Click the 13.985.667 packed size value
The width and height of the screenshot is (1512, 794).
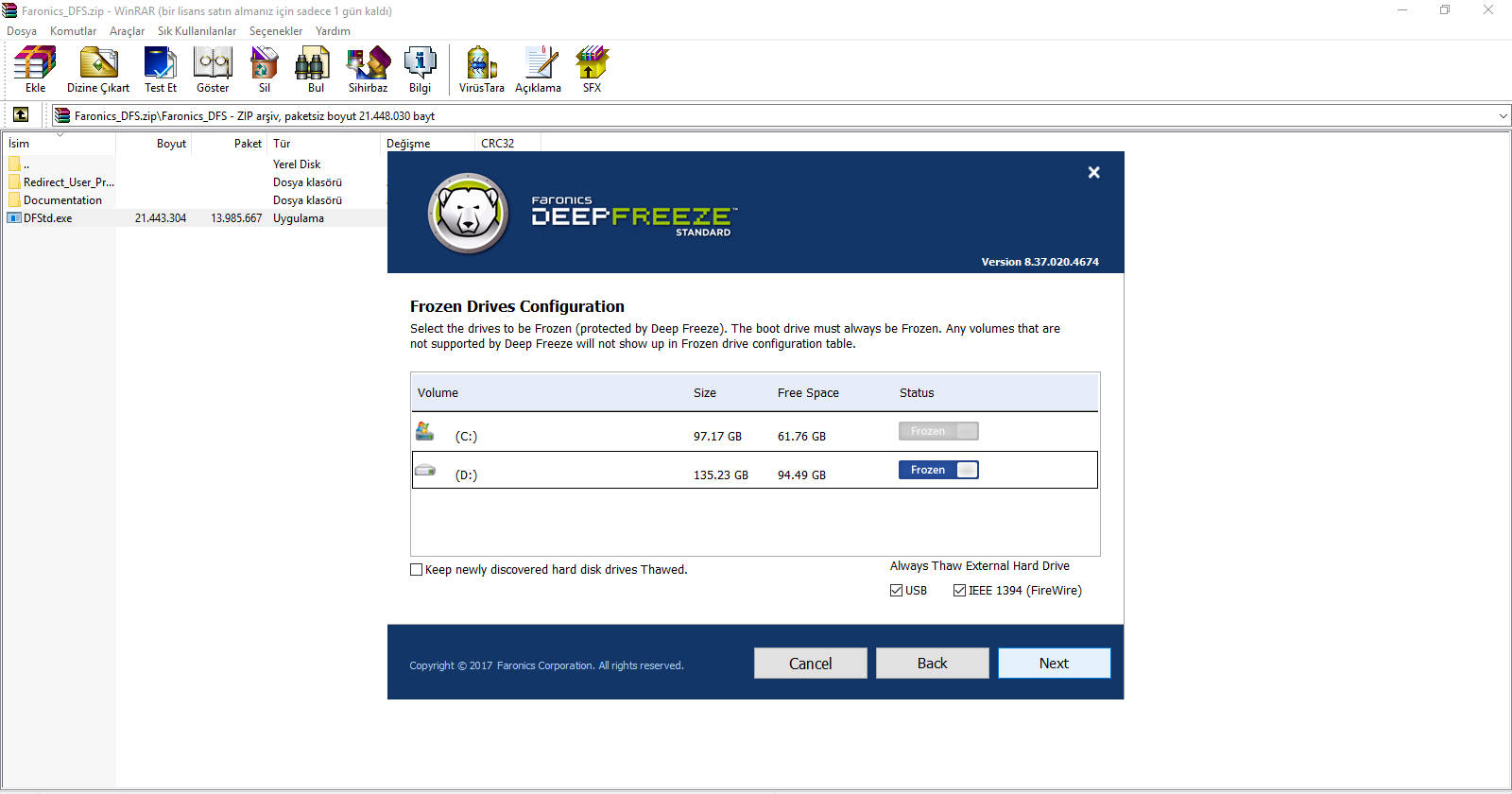click(x=236, y=218)
